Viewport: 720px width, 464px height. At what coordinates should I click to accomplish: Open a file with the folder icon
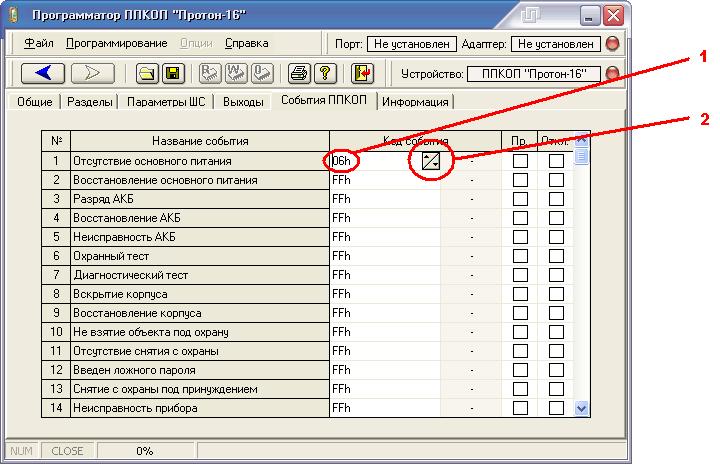(147, 73)
